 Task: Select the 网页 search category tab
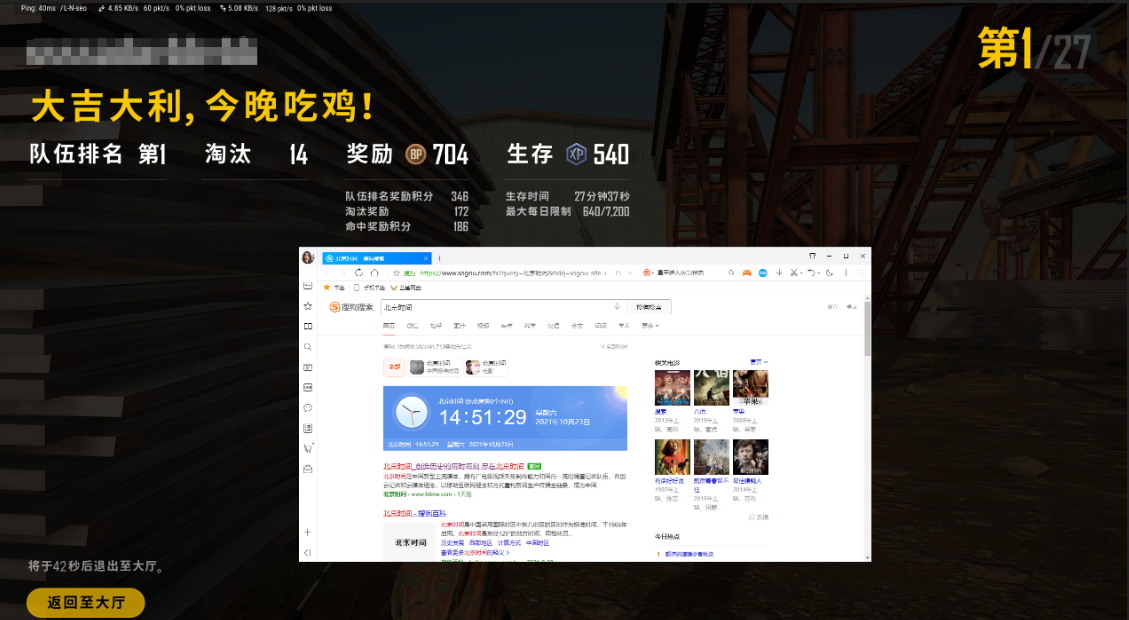(389, 325)
